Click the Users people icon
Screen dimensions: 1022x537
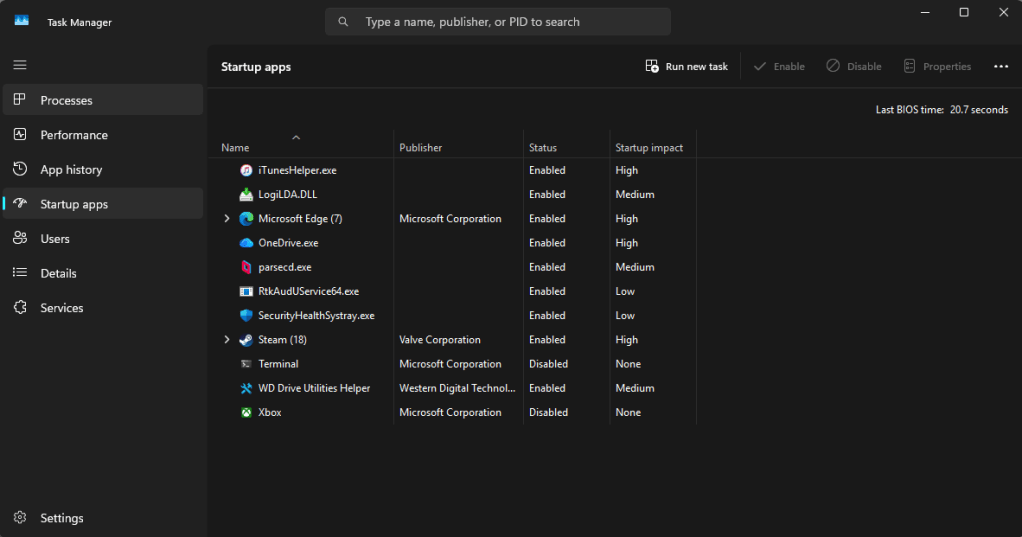pos(20,238)
